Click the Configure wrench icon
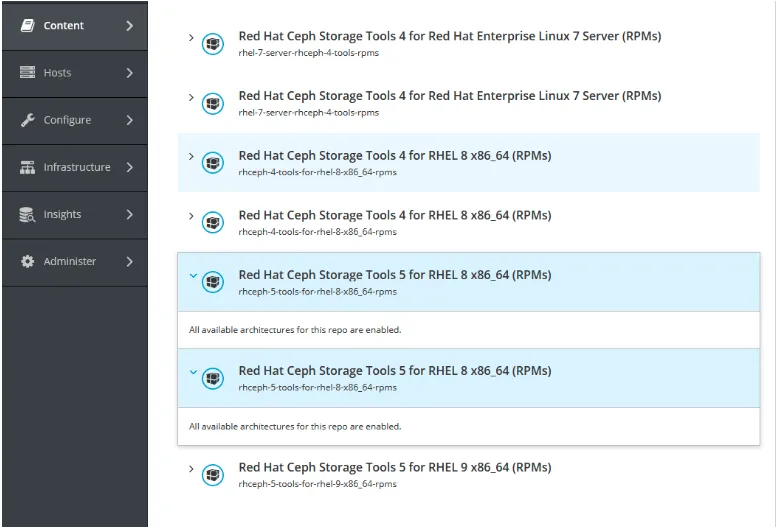The width and height of the screenshot is (776, 527). [28, 120]
